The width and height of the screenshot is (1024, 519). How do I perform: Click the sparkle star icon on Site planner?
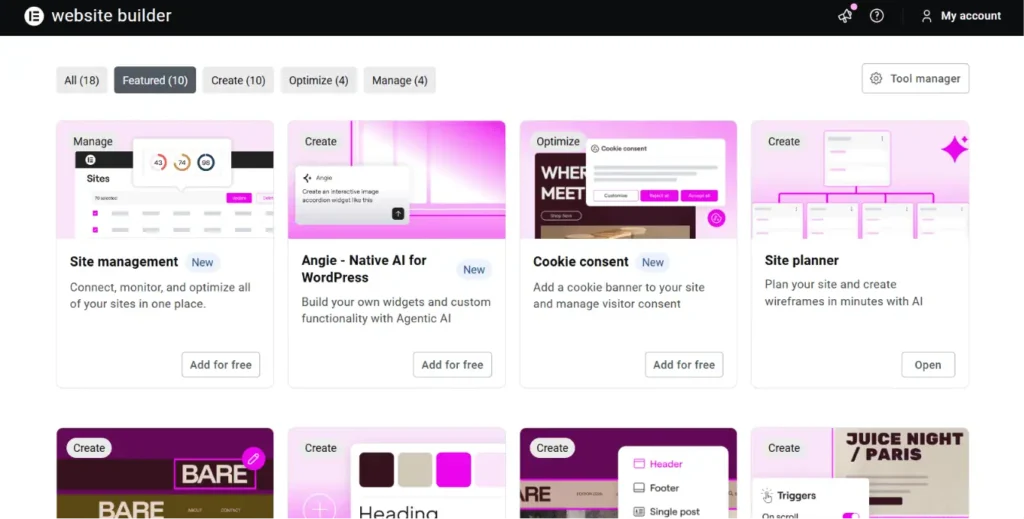tap(955, 149)
